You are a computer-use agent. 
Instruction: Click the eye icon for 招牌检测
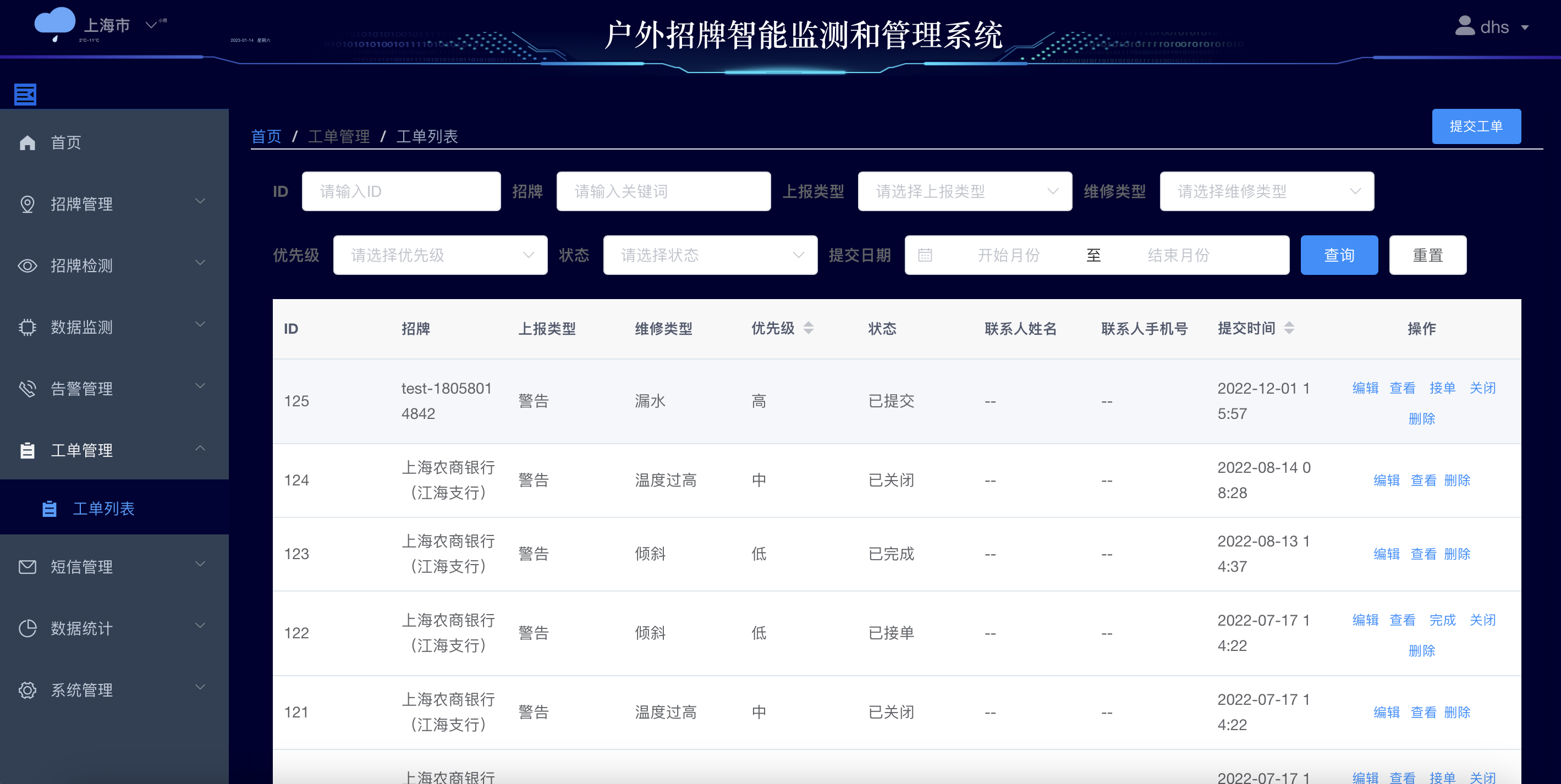tap(28, 266)
